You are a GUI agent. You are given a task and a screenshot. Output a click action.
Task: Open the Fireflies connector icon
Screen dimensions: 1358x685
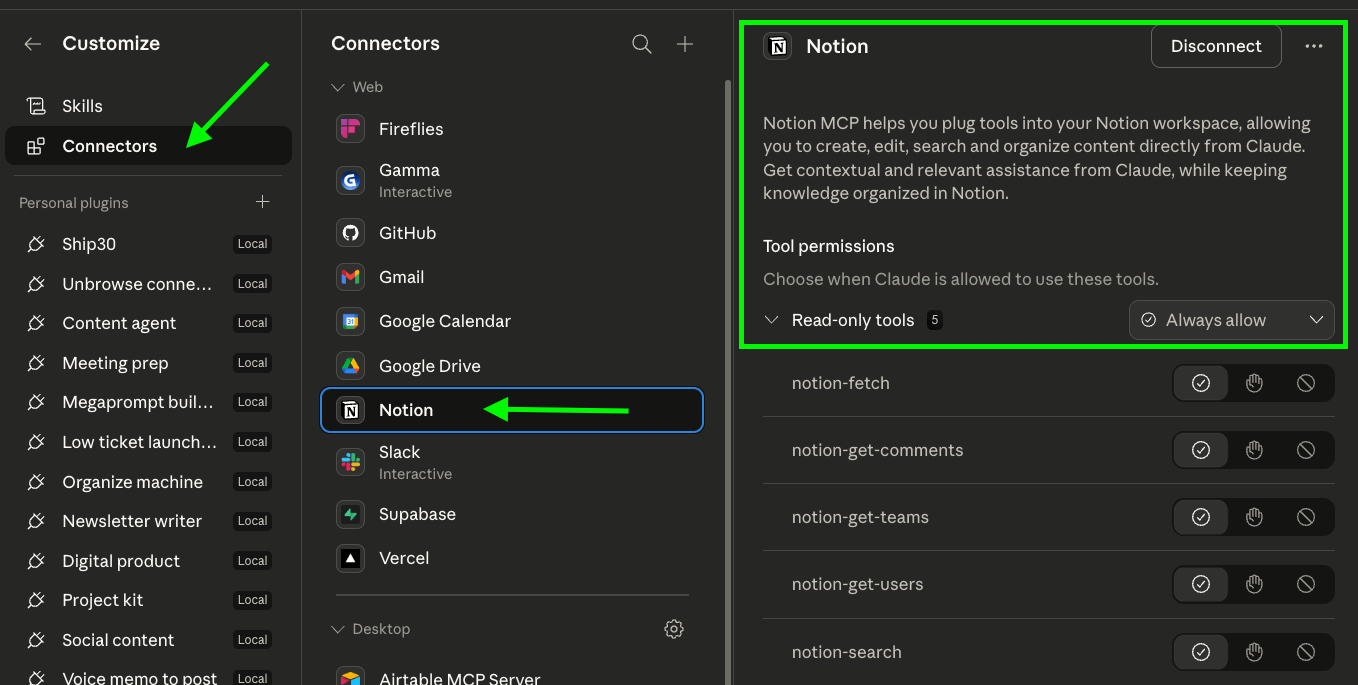click(350, 129)
